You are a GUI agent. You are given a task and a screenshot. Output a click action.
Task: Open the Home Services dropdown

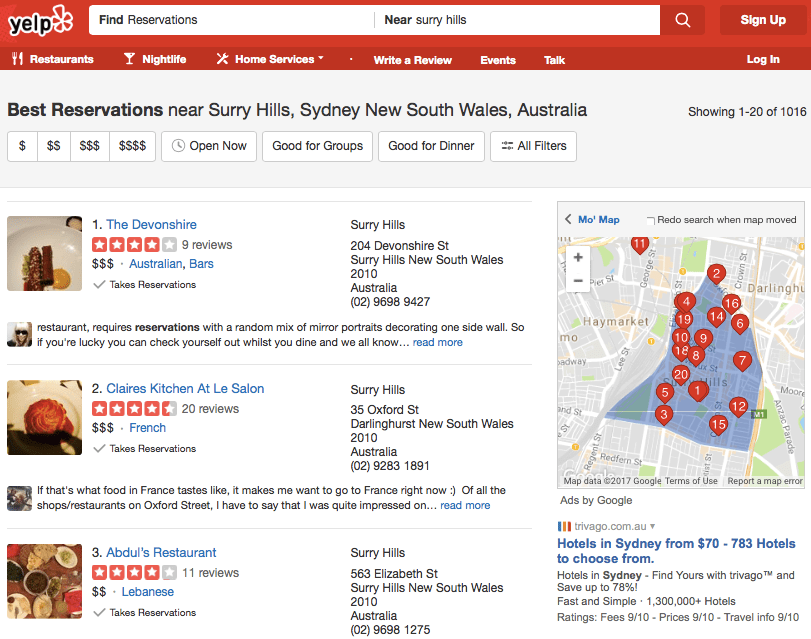pyautogui.click(x=269, y=59)
